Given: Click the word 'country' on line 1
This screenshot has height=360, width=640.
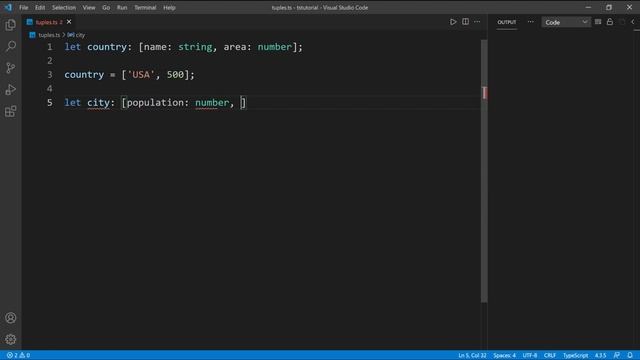Looking at the screenshot, I should point(107,47).
